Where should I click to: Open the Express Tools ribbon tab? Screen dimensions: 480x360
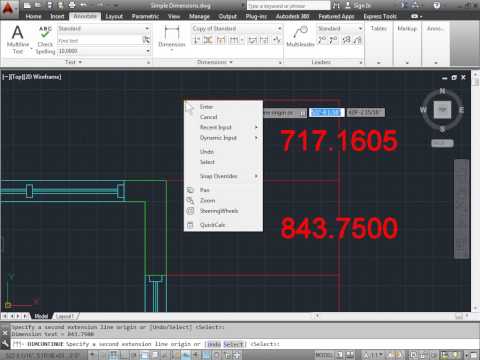pyautogui.click(x=380, y=16)
